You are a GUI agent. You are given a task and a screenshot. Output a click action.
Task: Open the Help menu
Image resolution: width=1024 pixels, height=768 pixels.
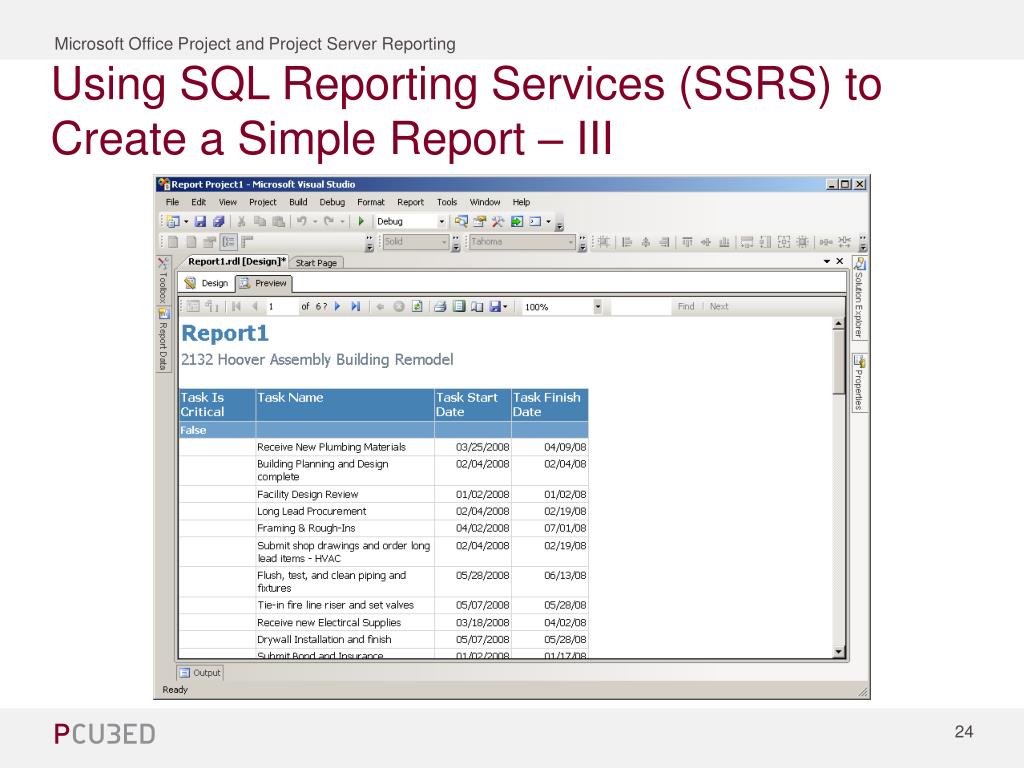(x=521, y=202)
